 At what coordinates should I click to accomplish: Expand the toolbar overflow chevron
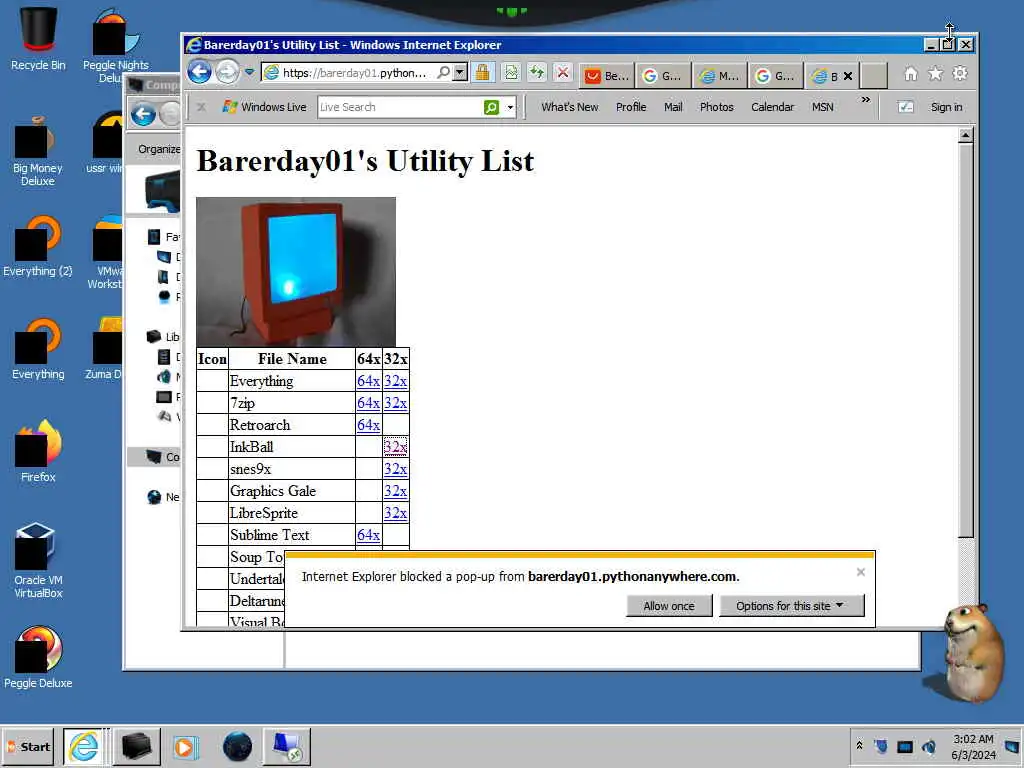click(x=865, y=100)
